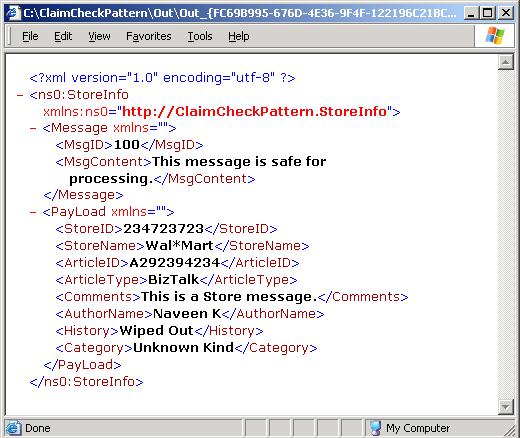Click the My Computer zone icon
The height and width of the screenshot is (438, 520).
pos(376,428)
